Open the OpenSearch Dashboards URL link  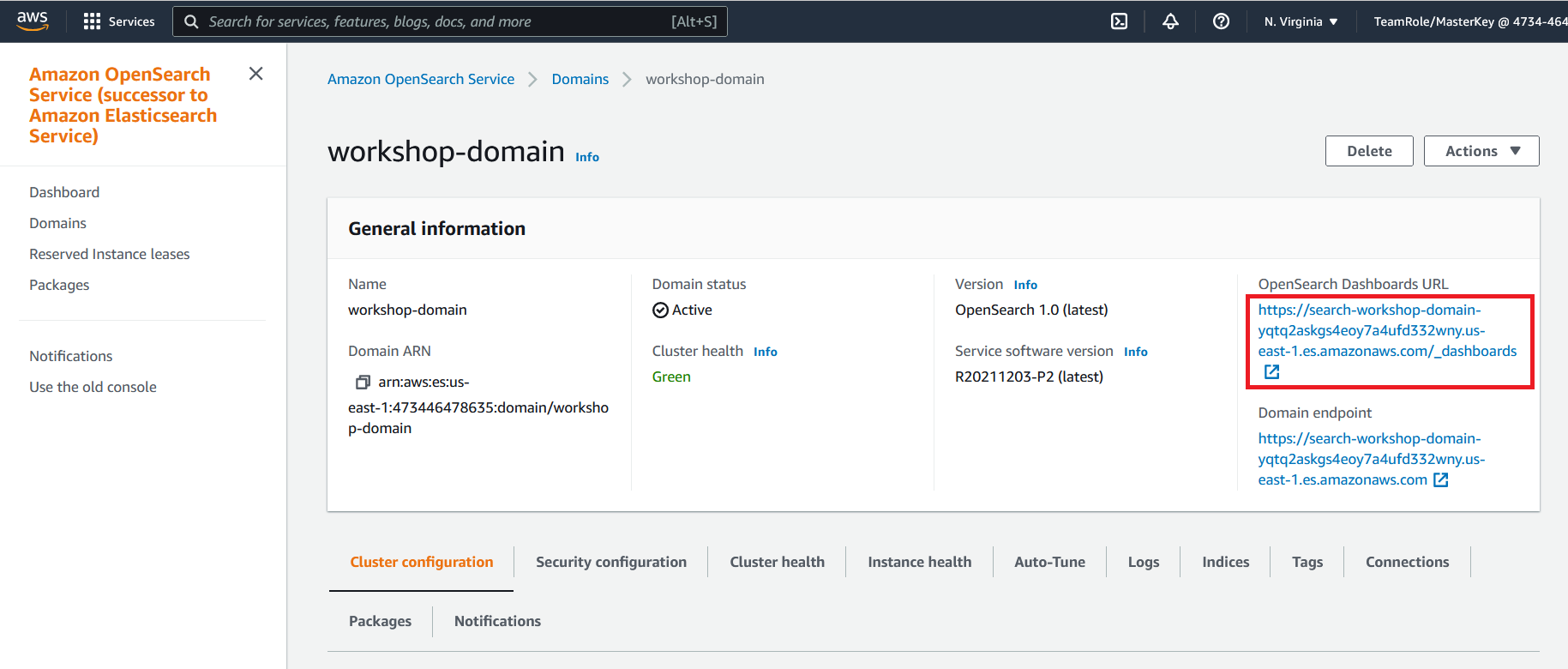[1387, 330]
